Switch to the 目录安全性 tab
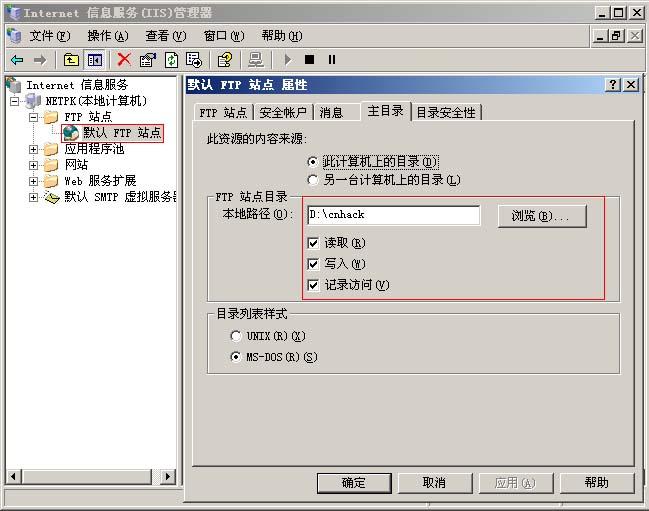649x511 pixels. tap(446, 113)
